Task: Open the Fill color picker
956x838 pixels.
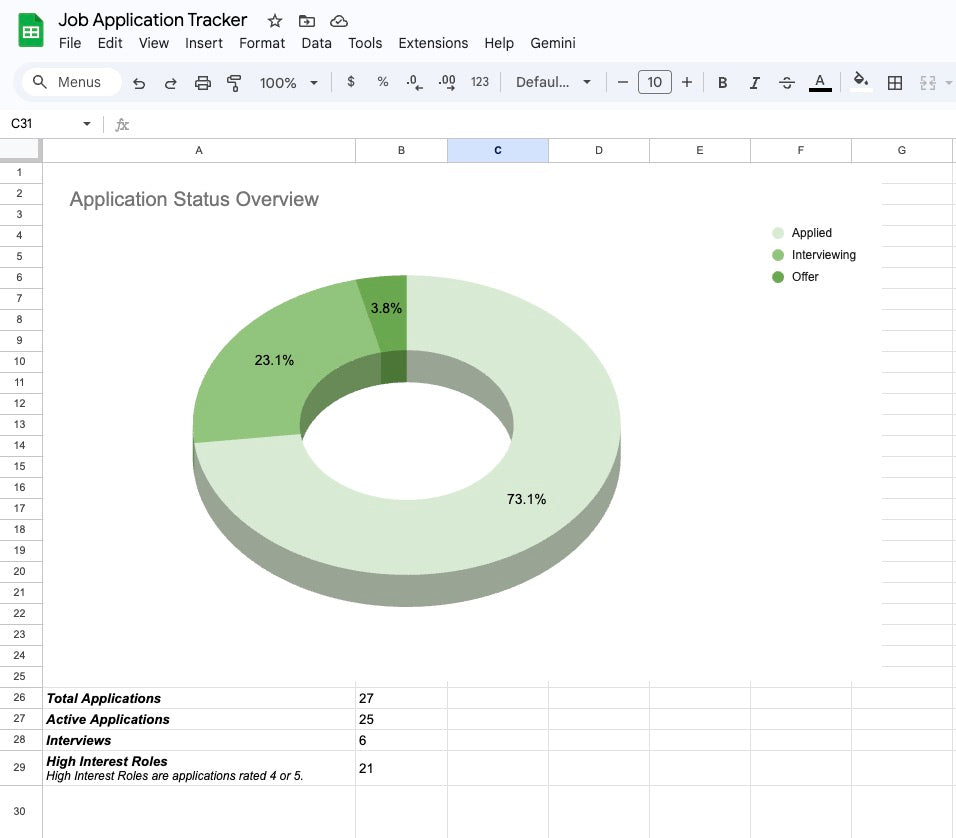Action: [860, 82]
